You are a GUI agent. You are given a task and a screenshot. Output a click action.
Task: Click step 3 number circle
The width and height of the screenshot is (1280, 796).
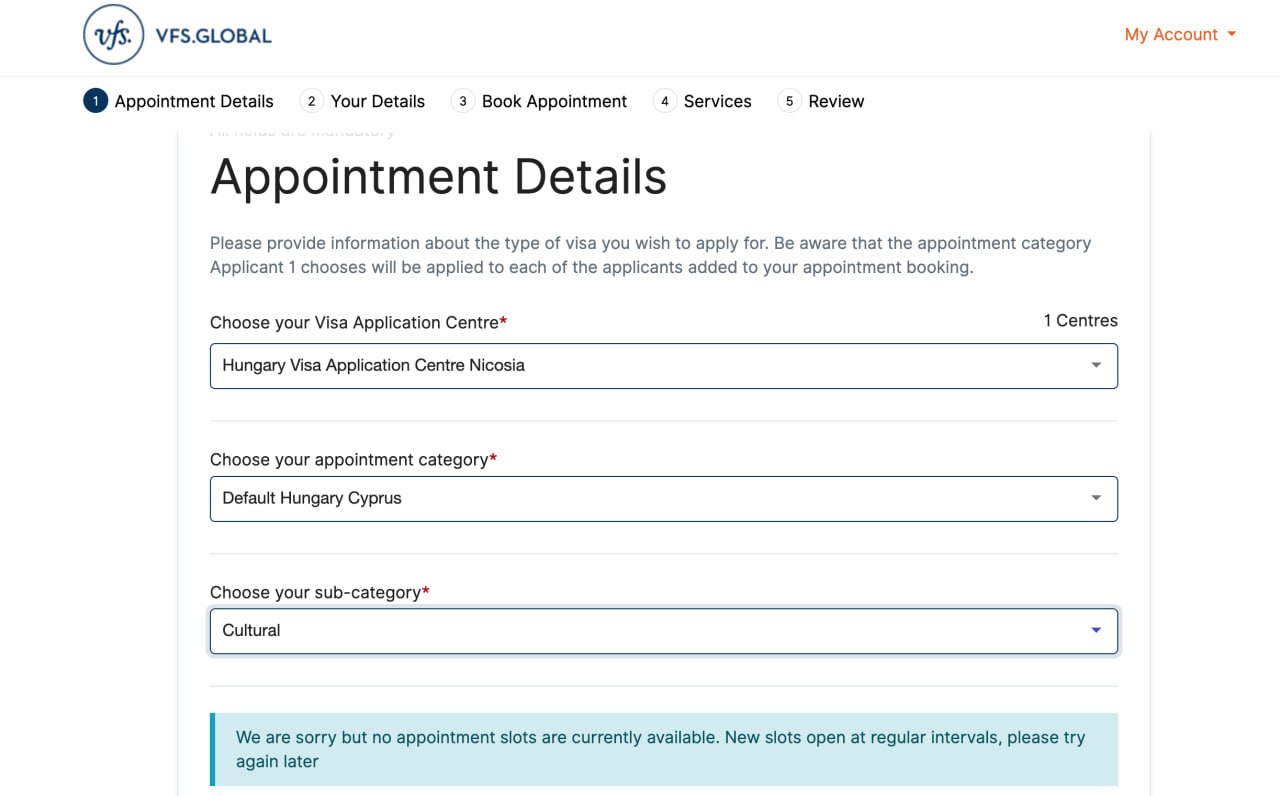point(462,101)
